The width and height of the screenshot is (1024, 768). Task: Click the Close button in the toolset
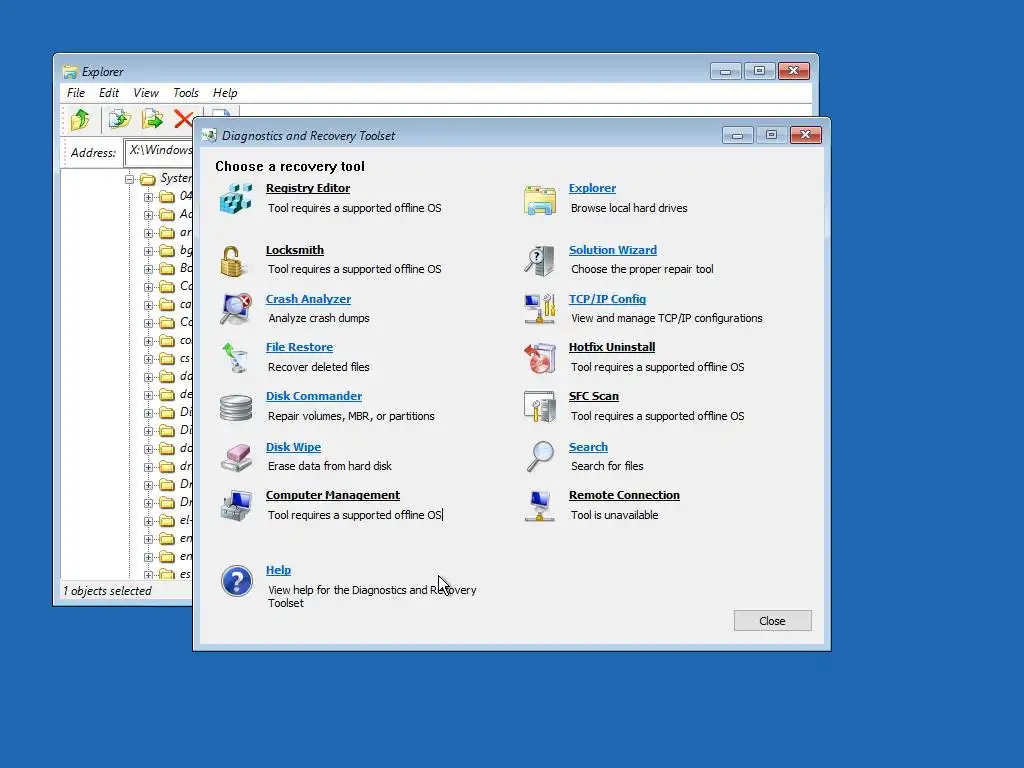coord(773,620)
